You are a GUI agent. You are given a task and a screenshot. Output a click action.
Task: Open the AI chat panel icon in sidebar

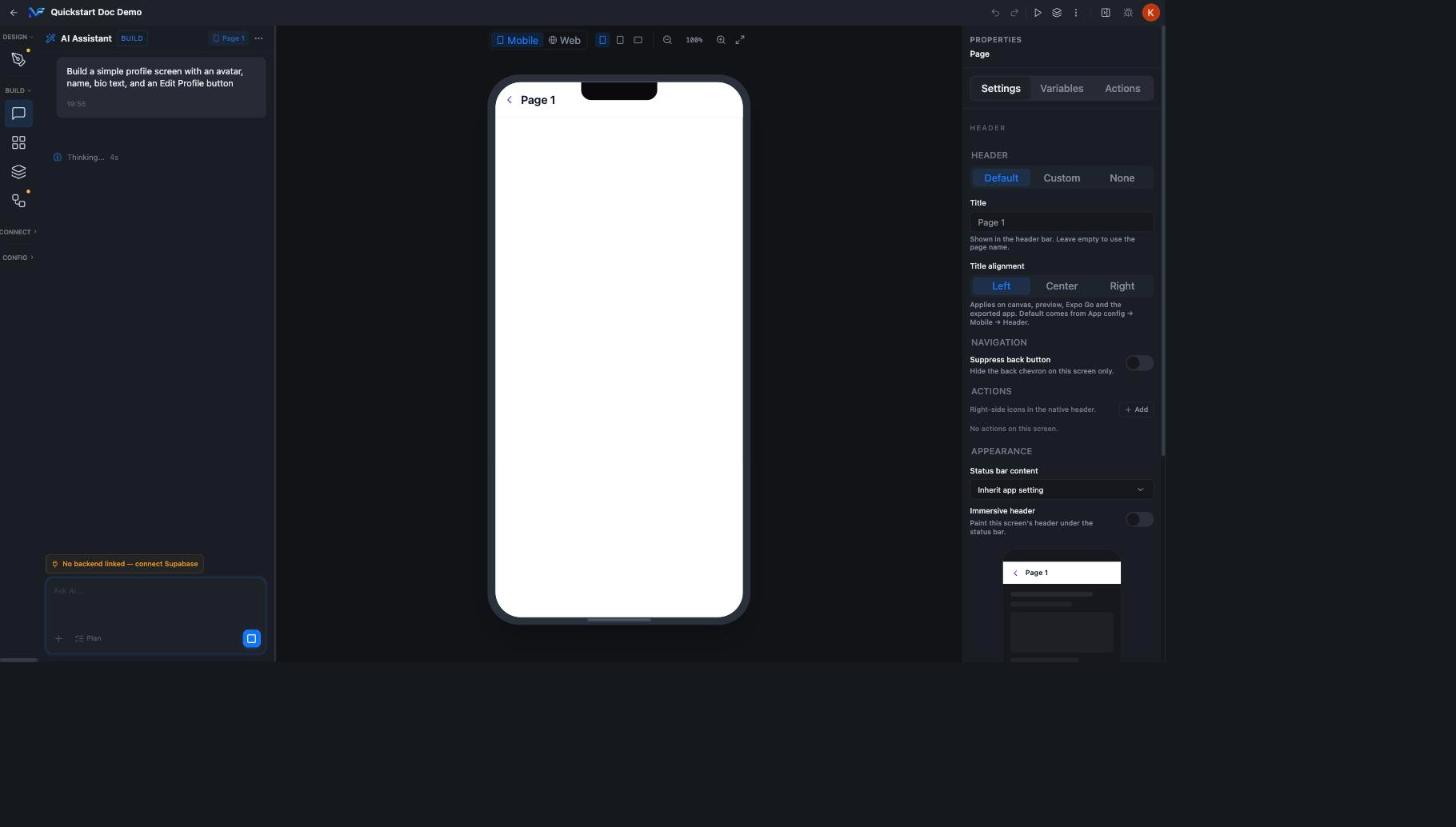click(x=18, y=113)
